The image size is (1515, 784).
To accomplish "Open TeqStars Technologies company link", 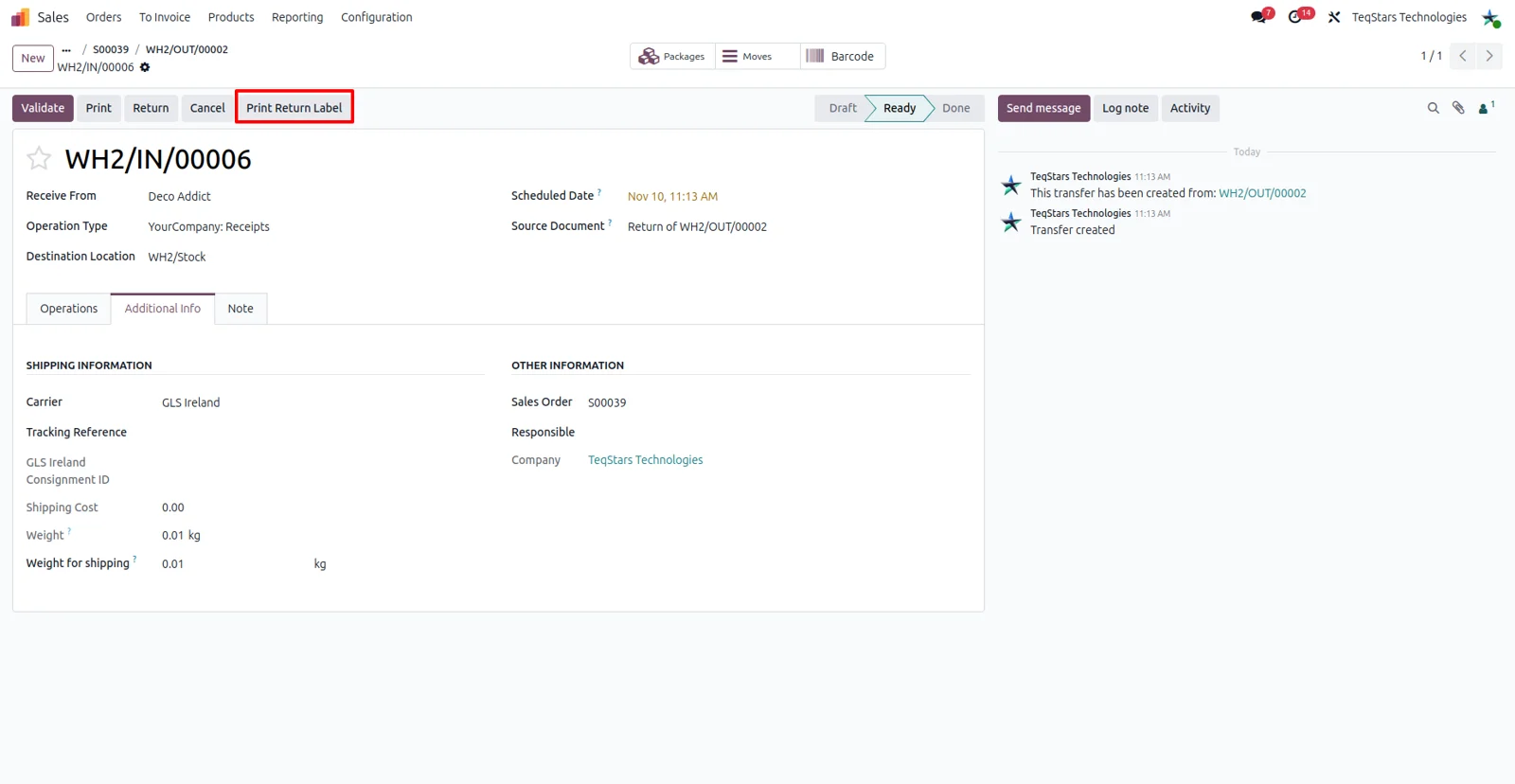I will pyautogui.click(x=646, y=460).
